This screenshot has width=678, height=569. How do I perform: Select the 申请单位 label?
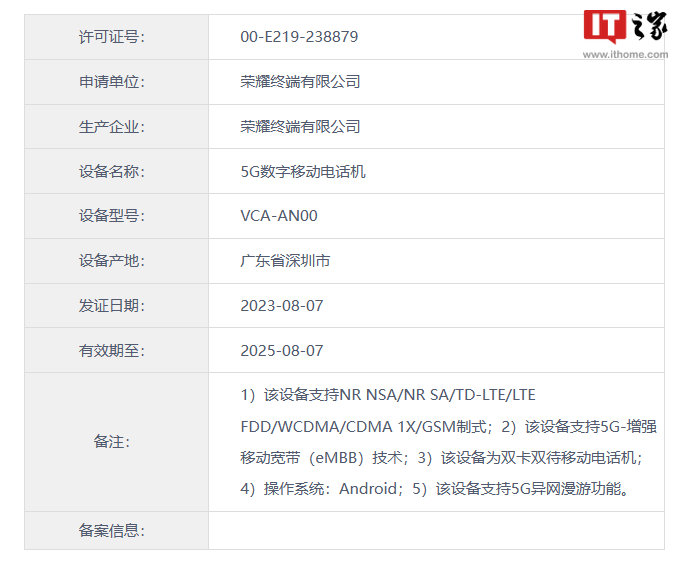point(112,82)
